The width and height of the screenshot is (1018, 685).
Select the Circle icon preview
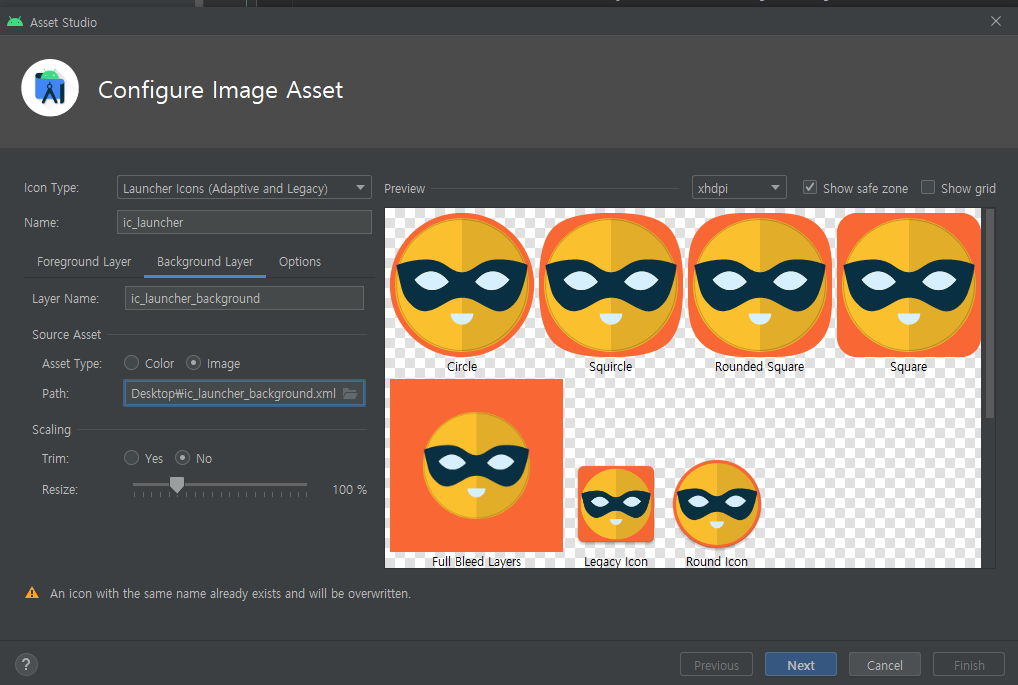[x=462, y=285]
